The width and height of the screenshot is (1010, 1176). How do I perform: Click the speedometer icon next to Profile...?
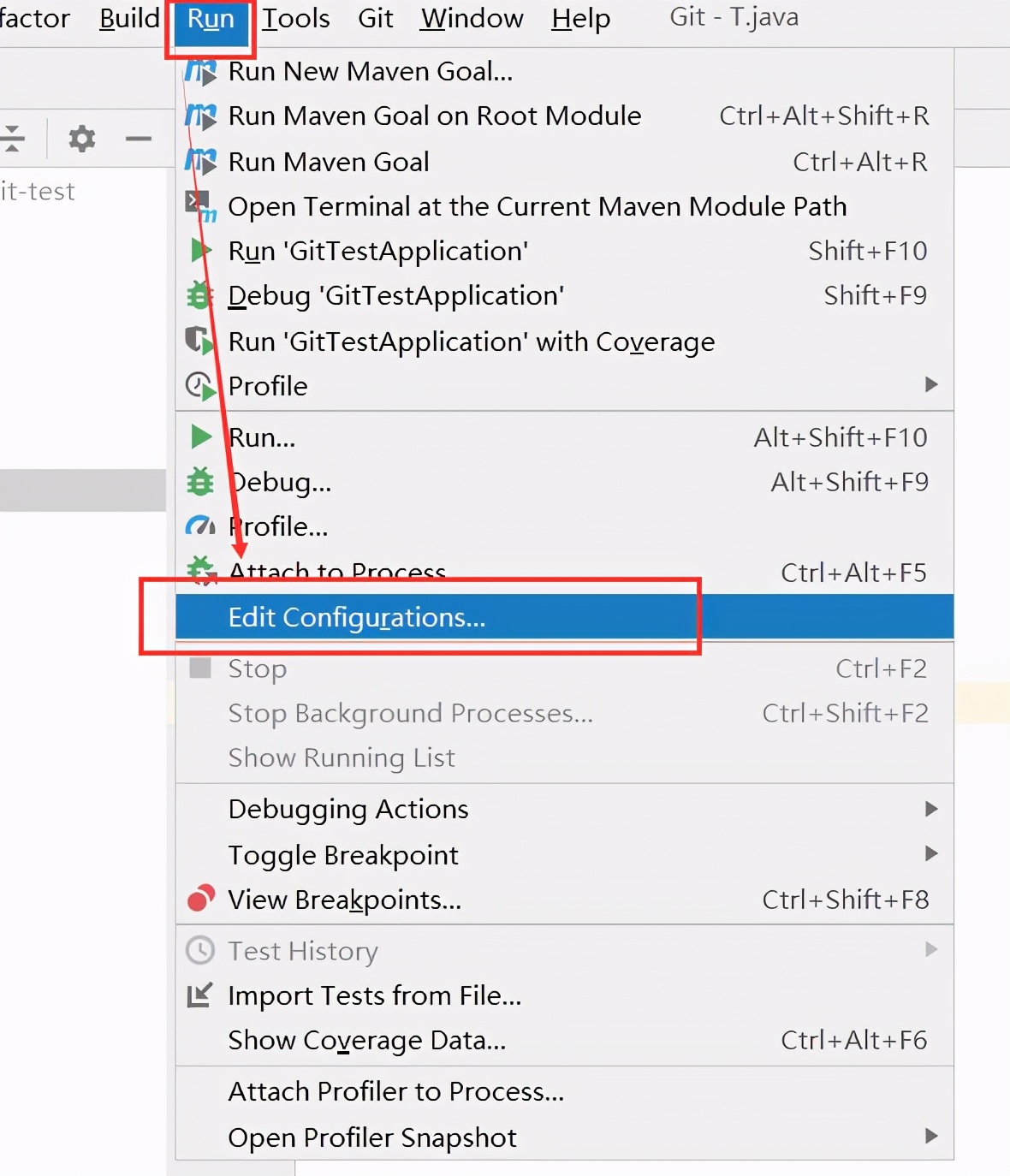pyautogui.click(x=200, y=526)
